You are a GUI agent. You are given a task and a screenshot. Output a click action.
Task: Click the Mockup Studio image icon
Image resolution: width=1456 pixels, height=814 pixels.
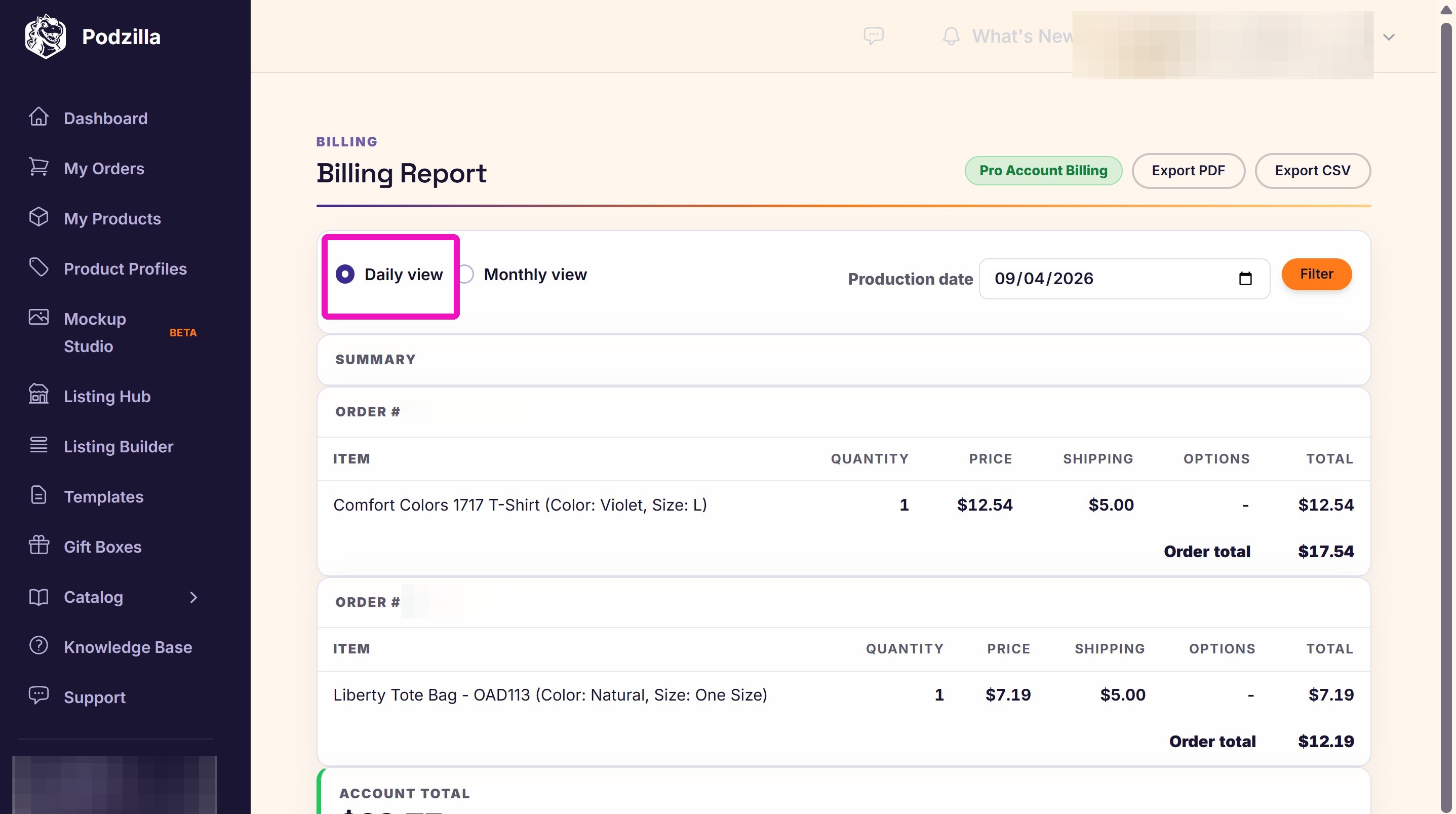coord(38,317)
